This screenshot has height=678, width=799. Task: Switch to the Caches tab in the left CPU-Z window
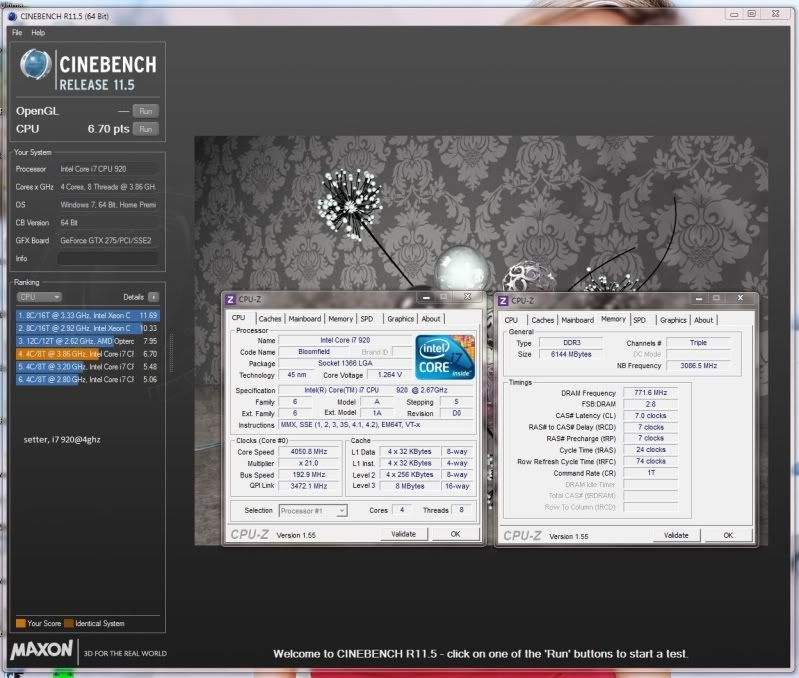point(270,319)
